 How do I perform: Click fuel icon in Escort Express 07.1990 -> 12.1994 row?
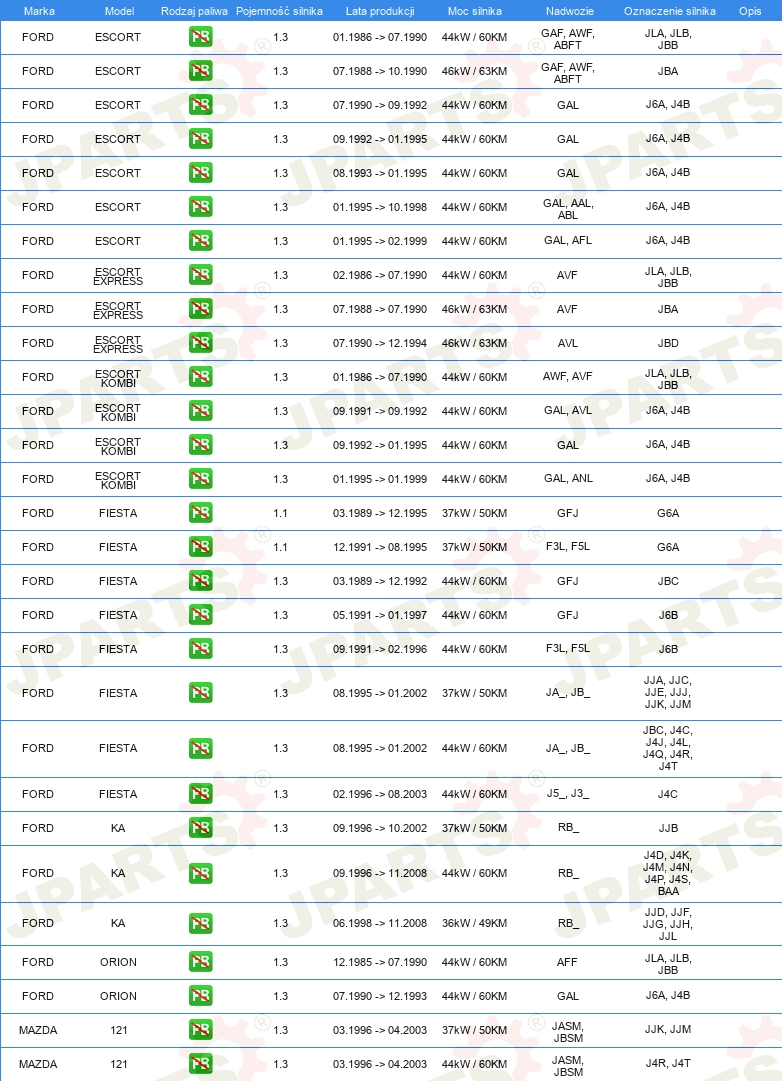[x=201, y=343]
